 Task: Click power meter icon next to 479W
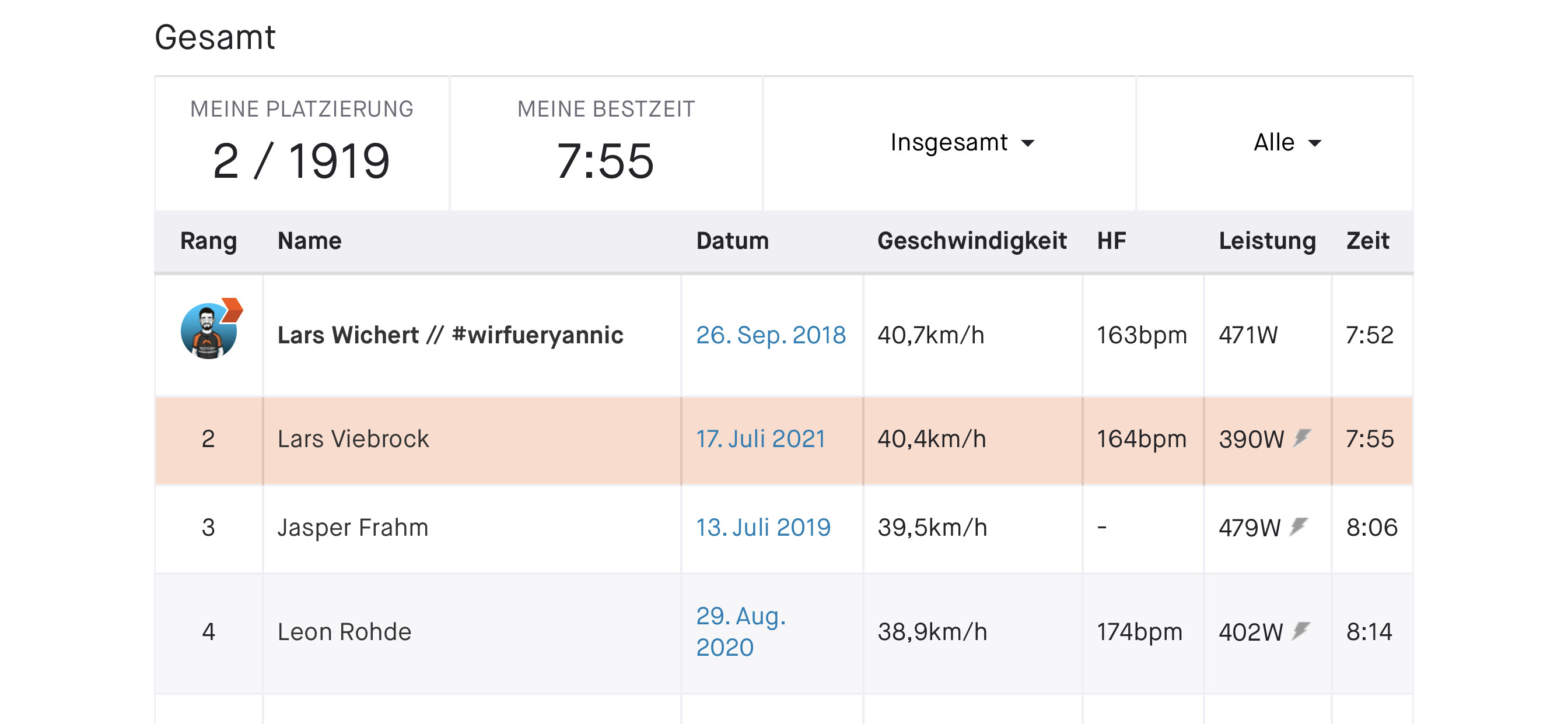click(x=1298, y=526)
